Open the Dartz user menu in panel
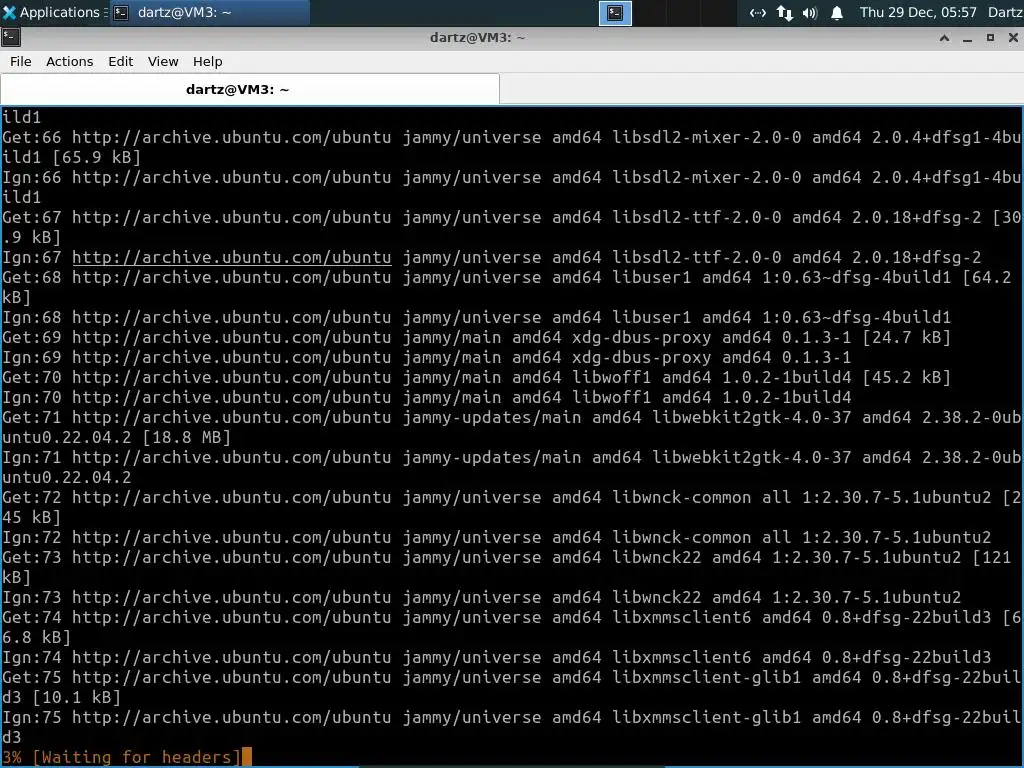1024x768 pixels. pyautogui.click(x=1005, y=12)
